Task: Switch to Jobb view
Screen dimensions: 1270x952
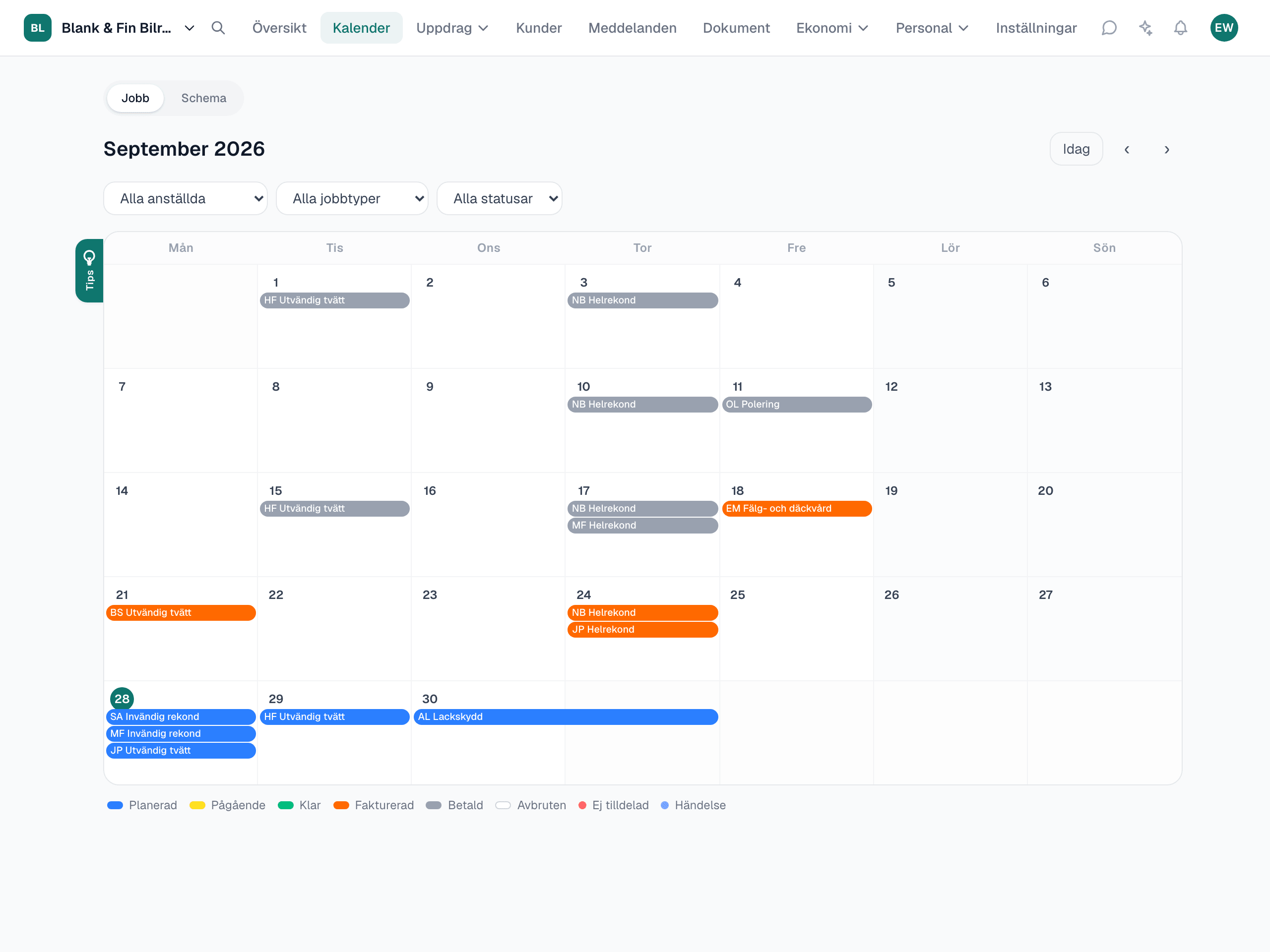Action: click(x=135, y=98)
